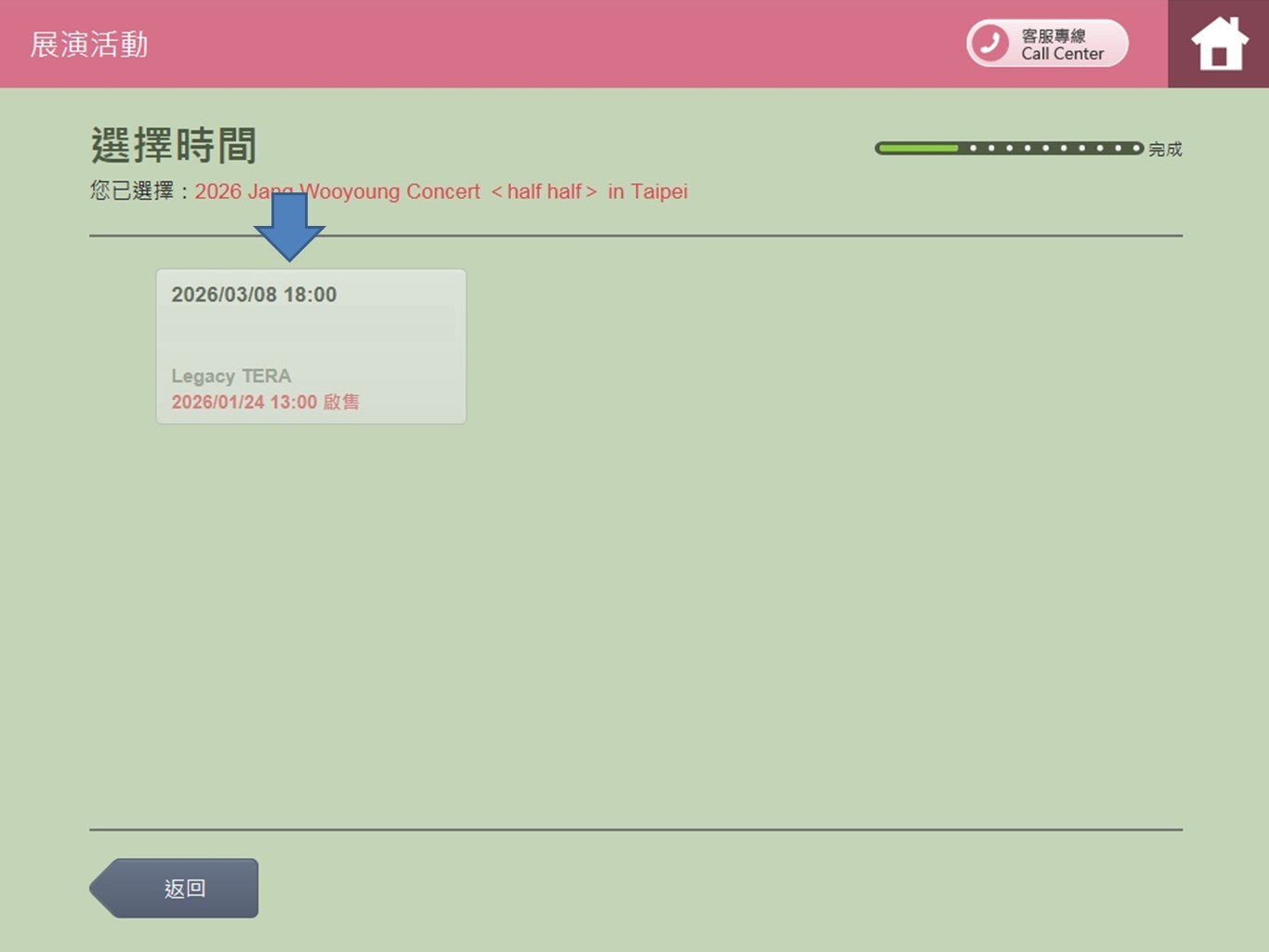Click the 完成 label beside progress bar
This screenshot has height=952, width=1269.
click(1165, 149)
